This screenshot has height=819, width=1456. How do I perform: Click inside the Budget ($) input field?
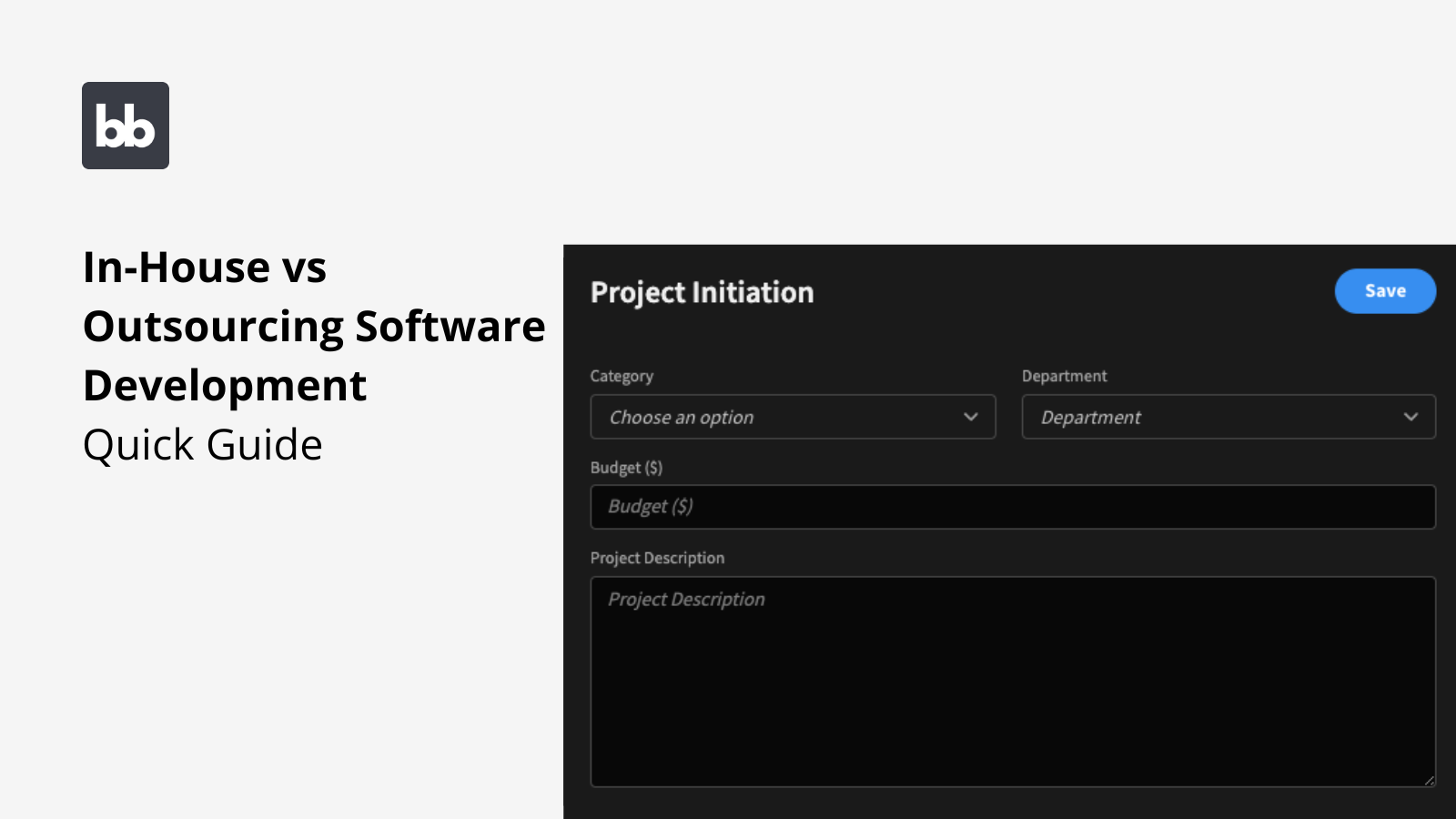(1013, 507)
